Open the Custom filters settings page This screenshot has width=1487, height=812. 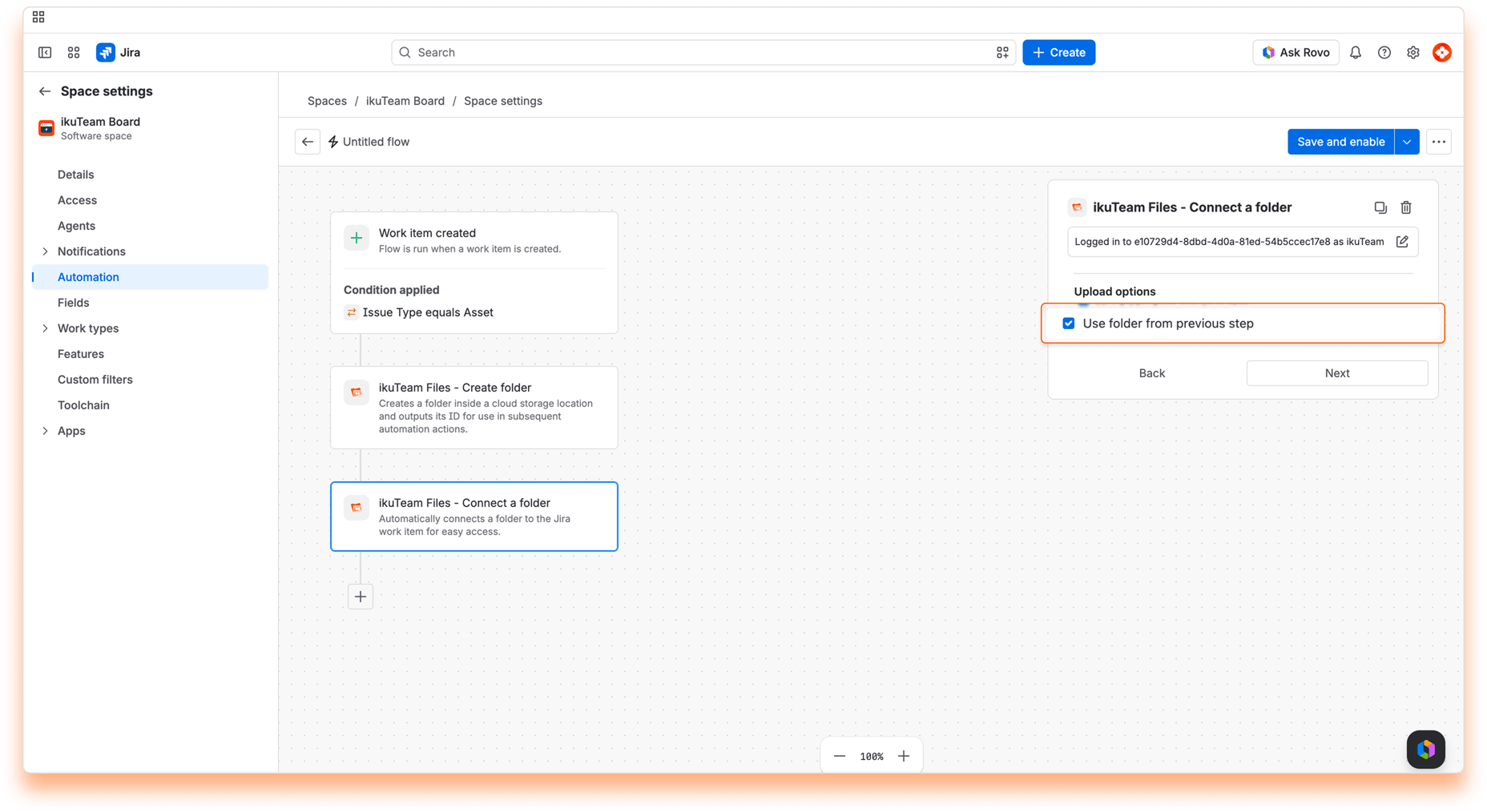pos(95,380)
